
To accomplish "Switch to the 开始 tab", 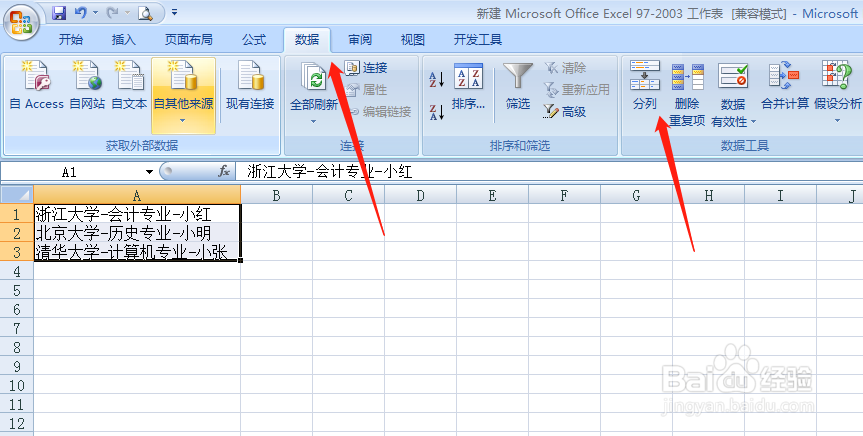I will (x=71, y=40).
